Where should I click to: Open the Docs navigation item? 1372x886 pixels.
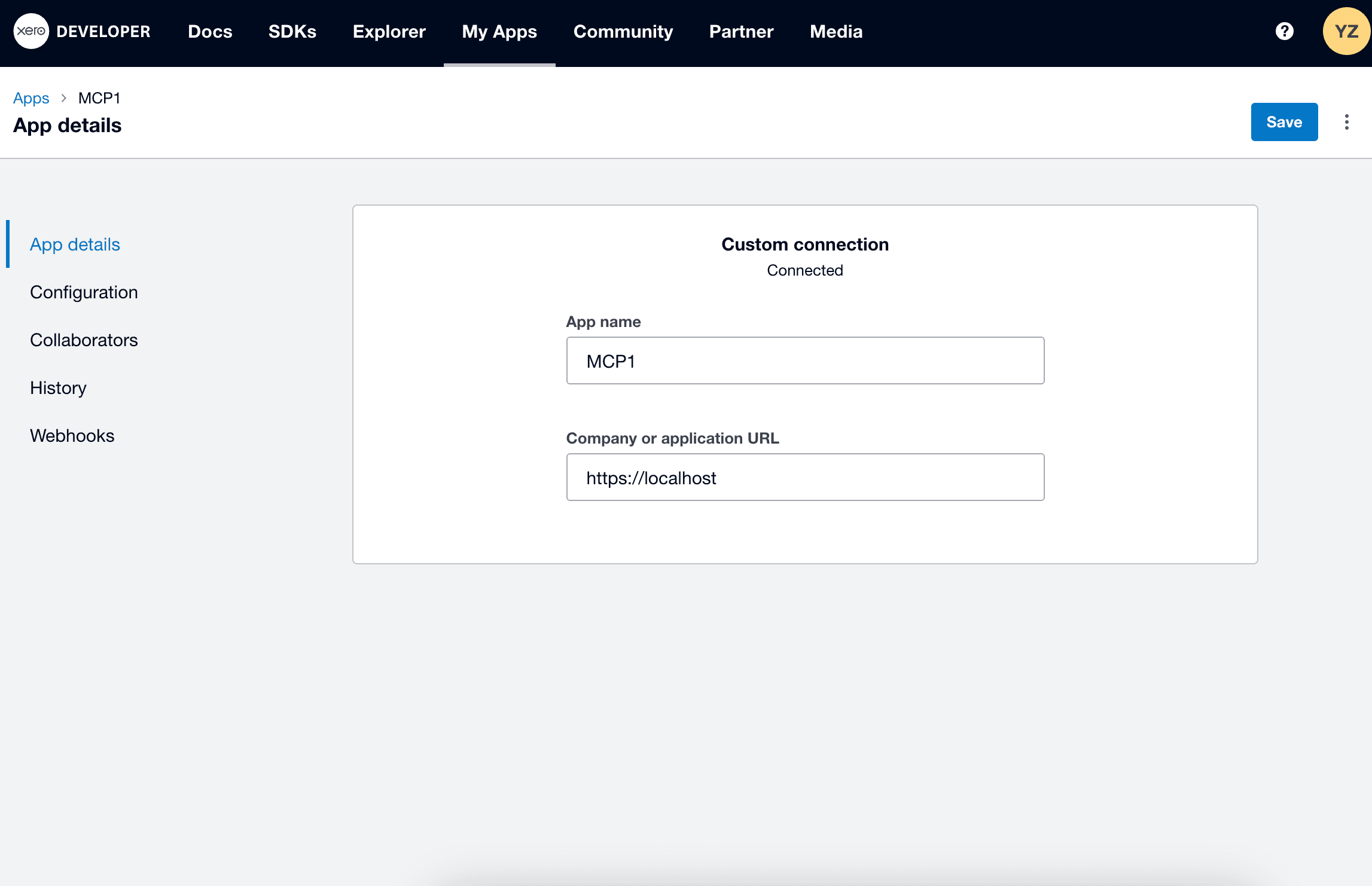210,31
